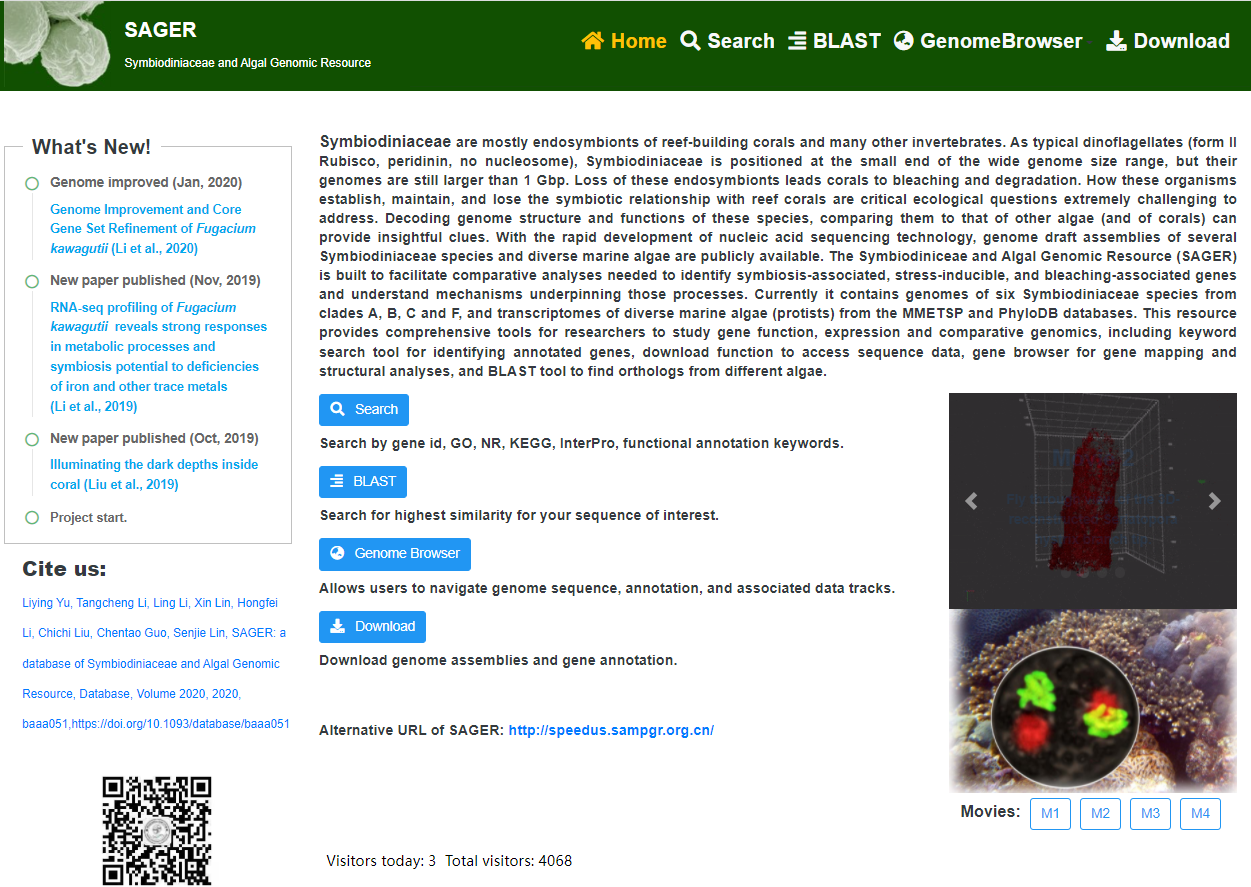Open the alternative SAGER URL link

611,730
